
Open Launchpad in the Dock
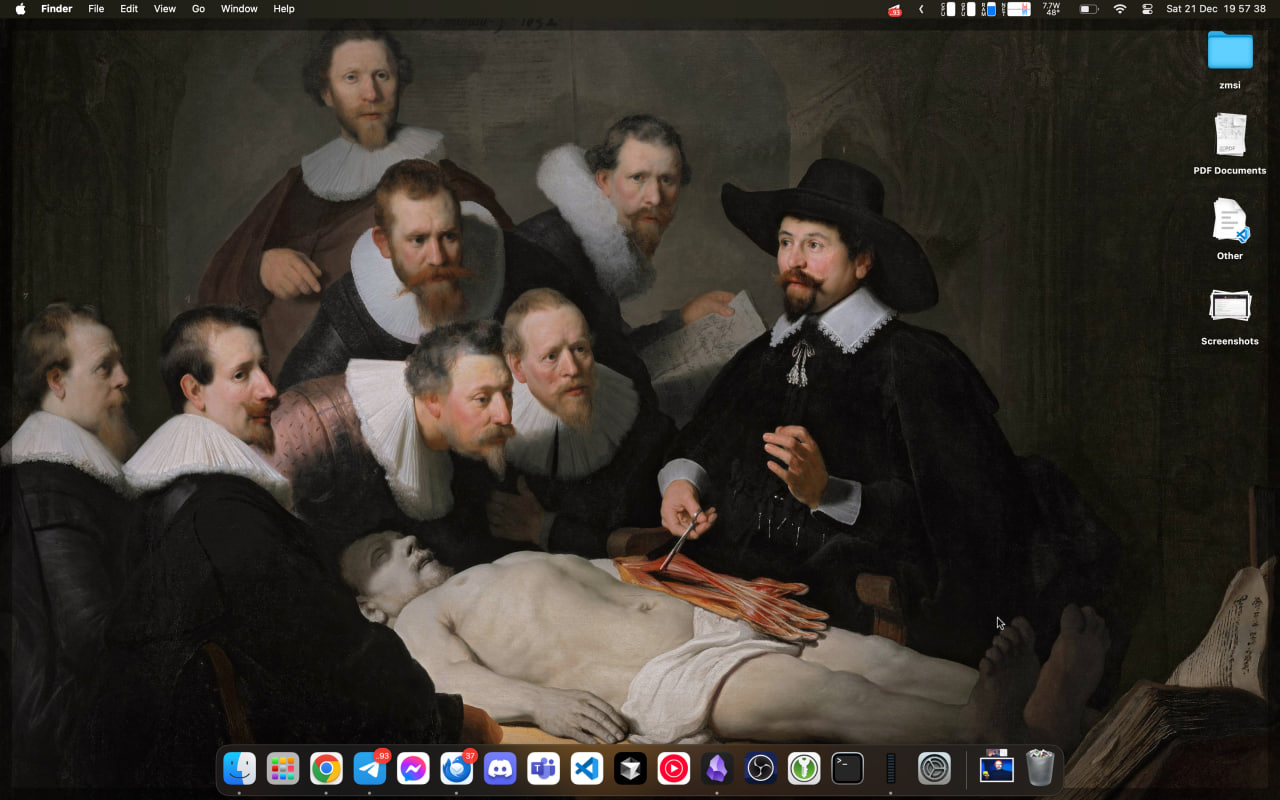coord(283,769)
